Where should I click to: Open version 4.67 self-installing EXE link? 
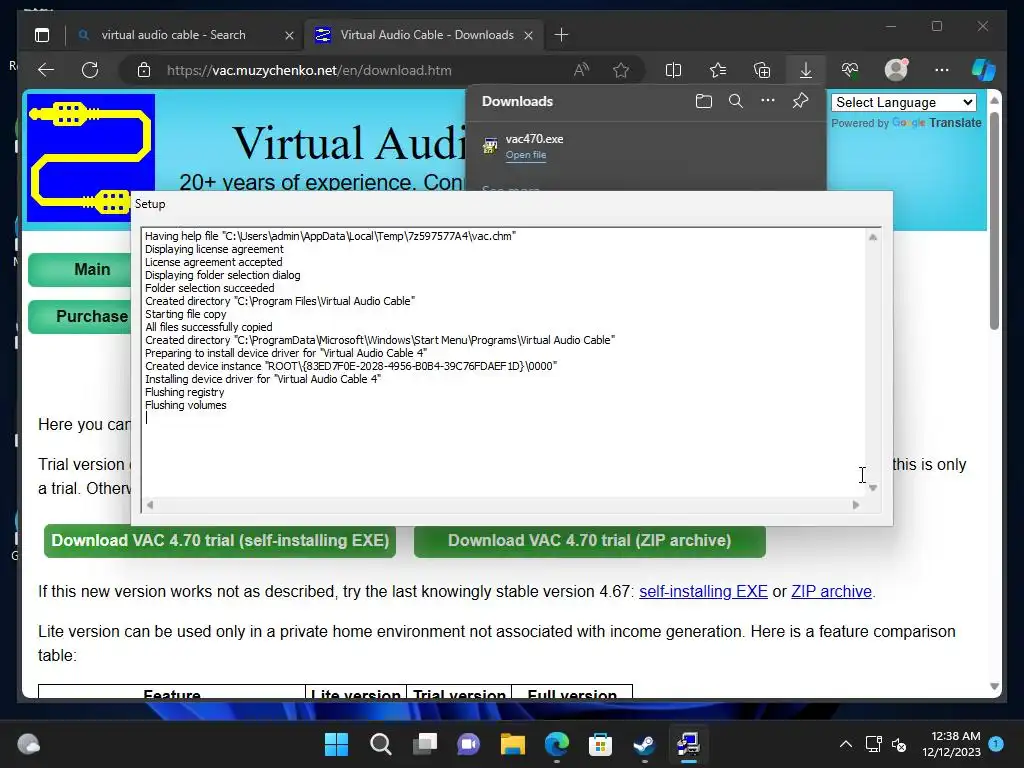point(703,592)
